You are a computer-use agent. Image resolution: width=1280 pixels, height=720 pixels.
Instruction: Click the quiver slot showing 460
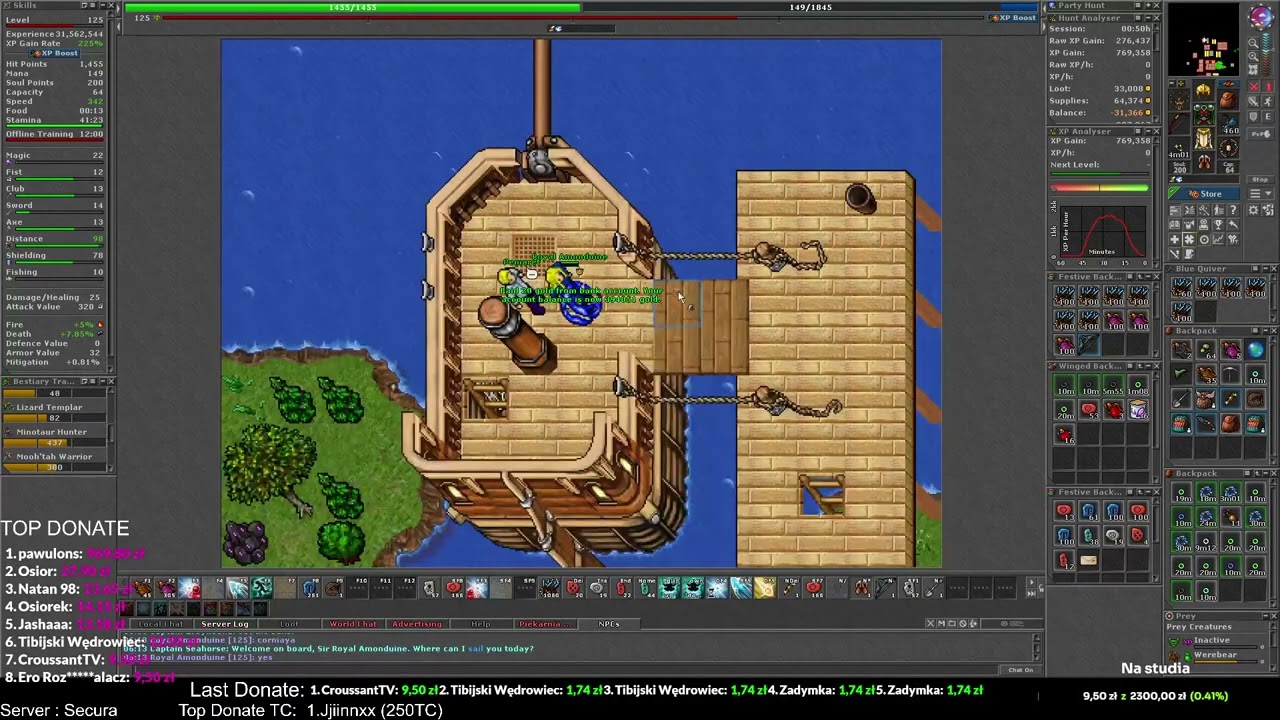click(x=1228, y=123)
